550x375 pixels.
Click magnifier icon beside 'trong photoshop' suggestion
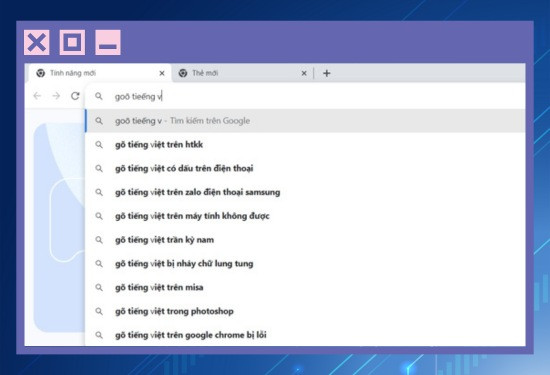click(99, 311)
